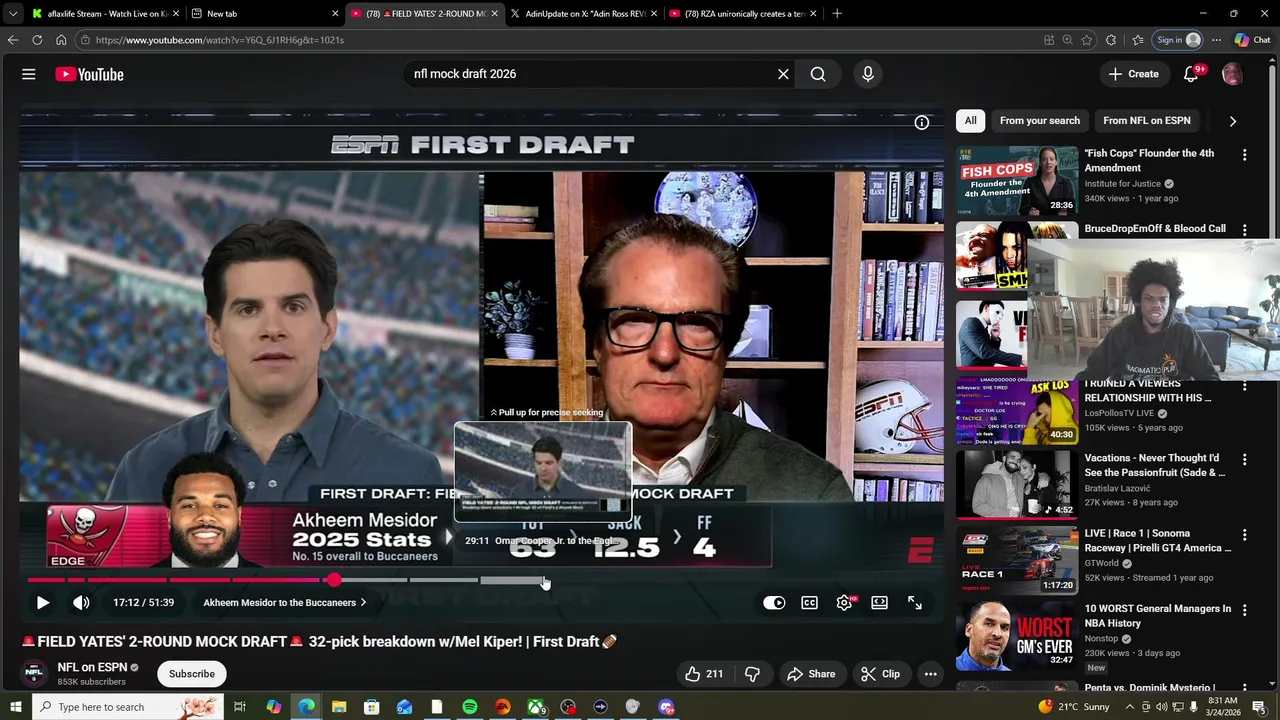Open more actions menu under the video
Screen dimensions: 1280x720
coord(930,674)
